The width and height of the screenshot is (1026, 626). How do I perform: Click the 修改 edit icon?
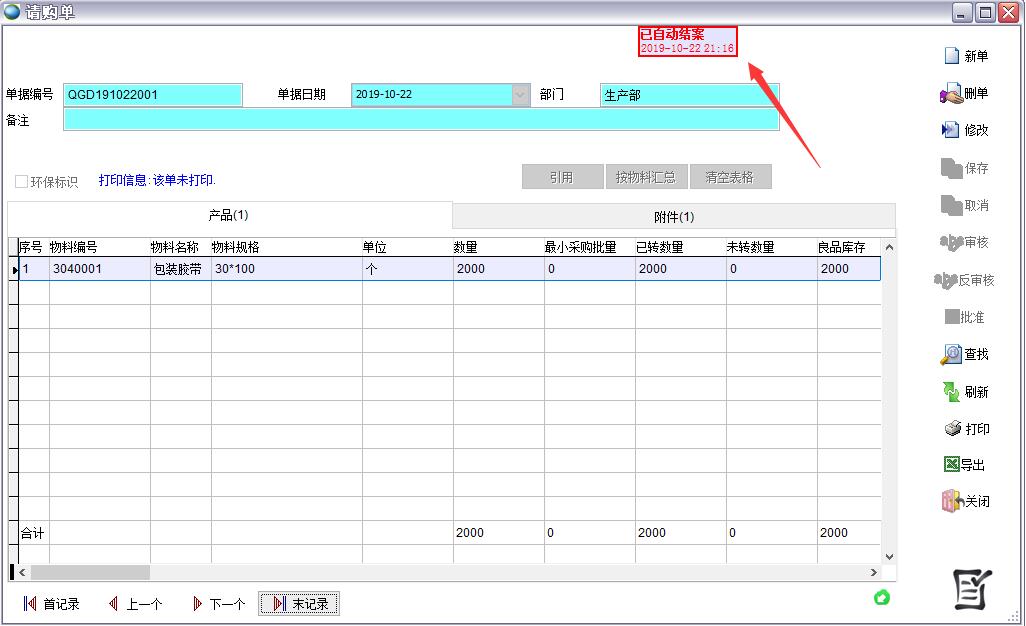[x=951, y=130]
